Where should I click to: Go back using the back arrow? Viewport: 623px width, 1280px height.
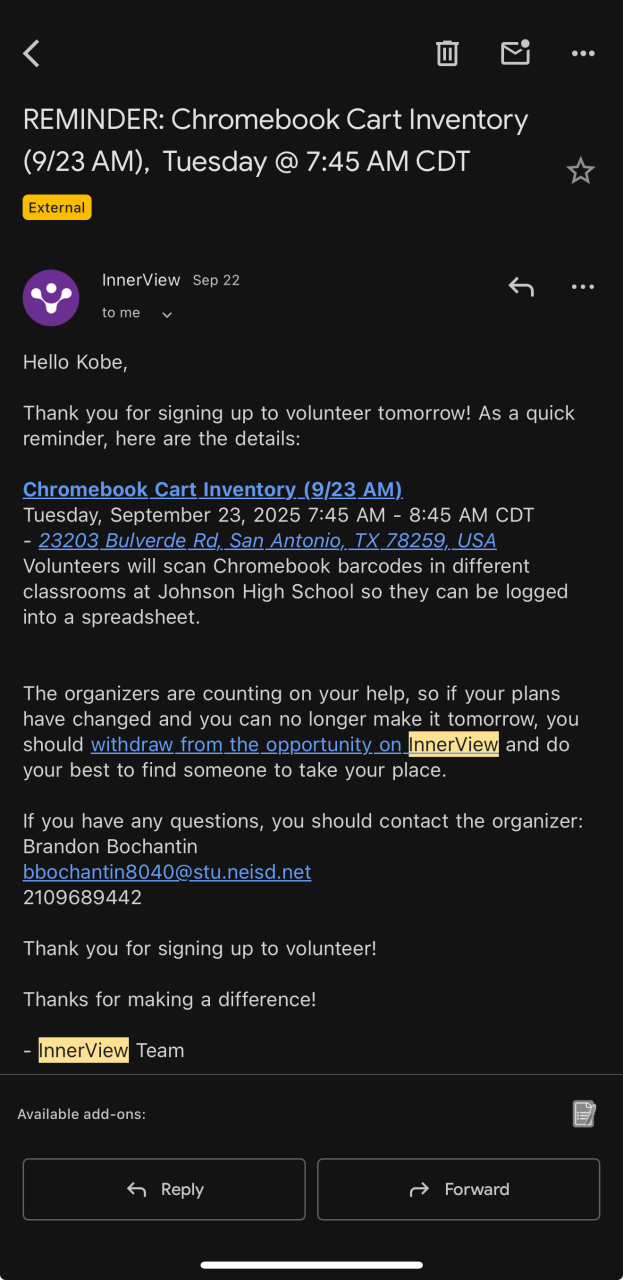tap(32, 54)
